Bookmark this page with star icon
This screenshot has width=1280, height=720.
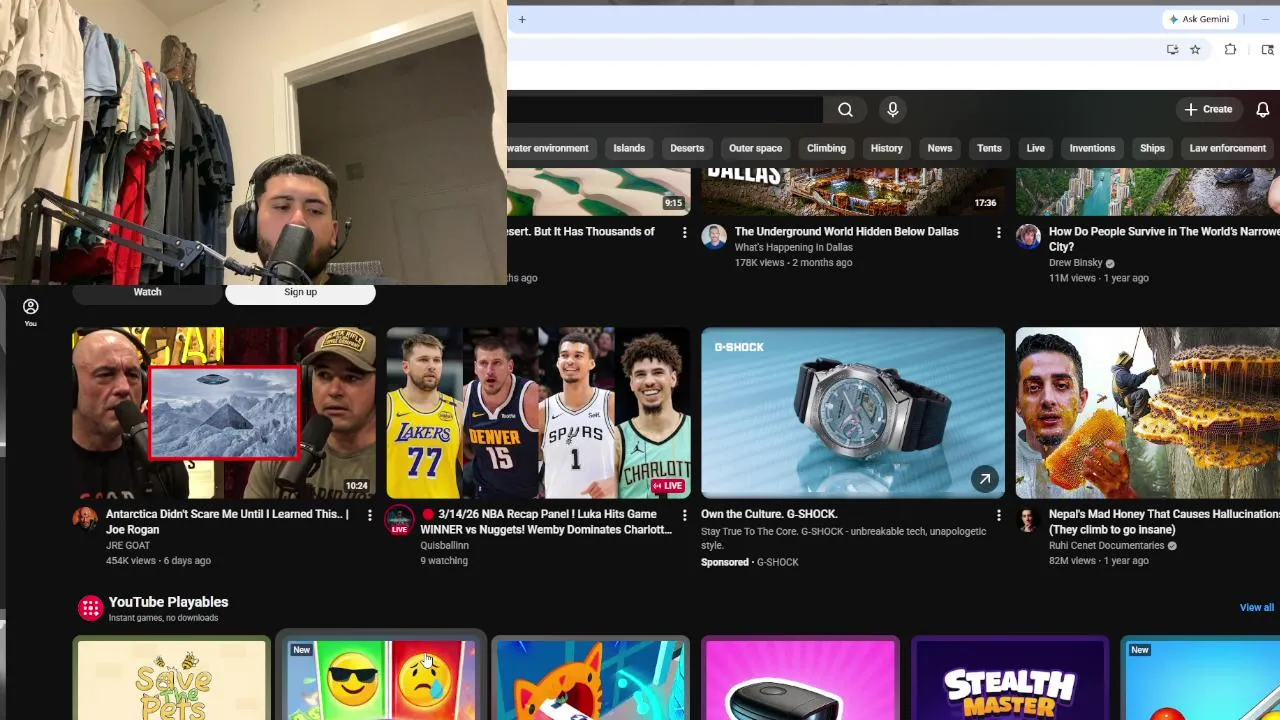coord(1195,49)
